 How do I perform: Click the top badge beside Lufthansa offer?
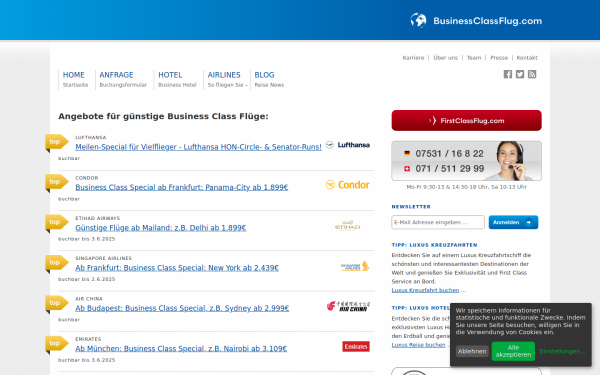point(57,142)
